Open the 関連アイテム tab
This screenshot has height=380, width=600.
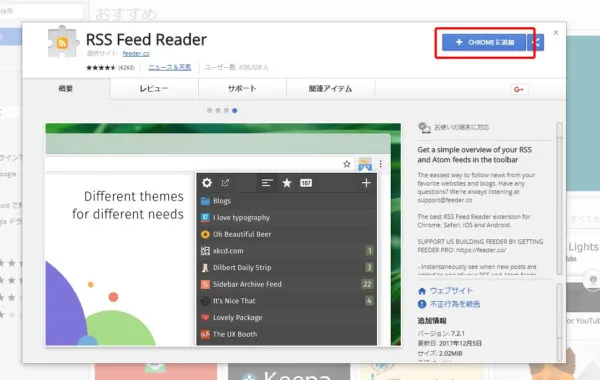[x=330, y=89]
